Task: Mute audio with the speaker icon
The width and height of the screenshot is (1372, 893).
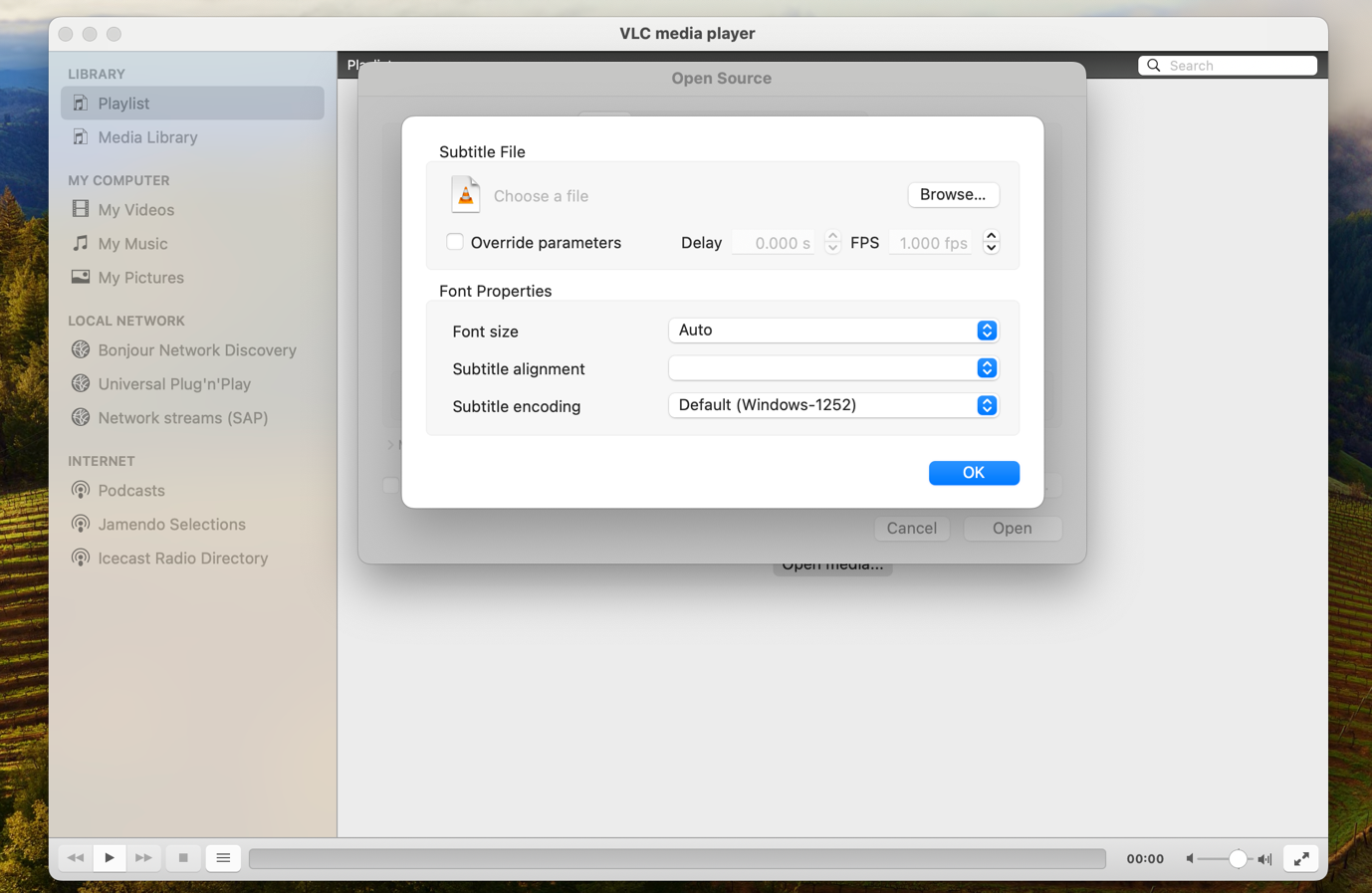Action: click(1190, 859)
